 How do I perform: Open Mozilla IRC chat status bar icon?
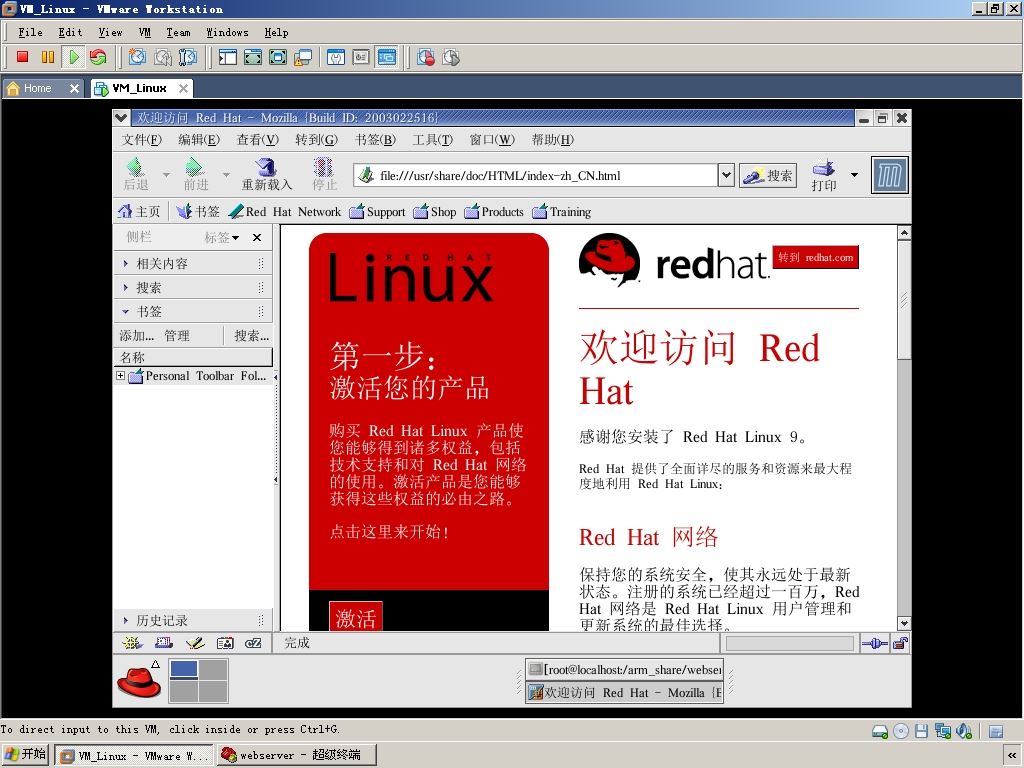(x=253, y=643)
